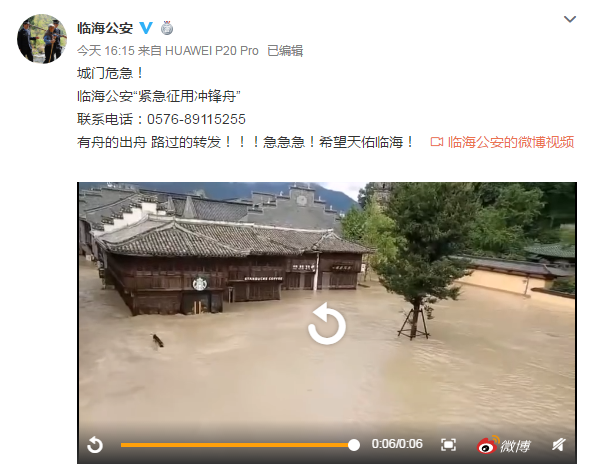The height and width of the screenshot is (473, 595).
Task: Seek using the orange video progress bar
Action: click(x=237, y=445)
